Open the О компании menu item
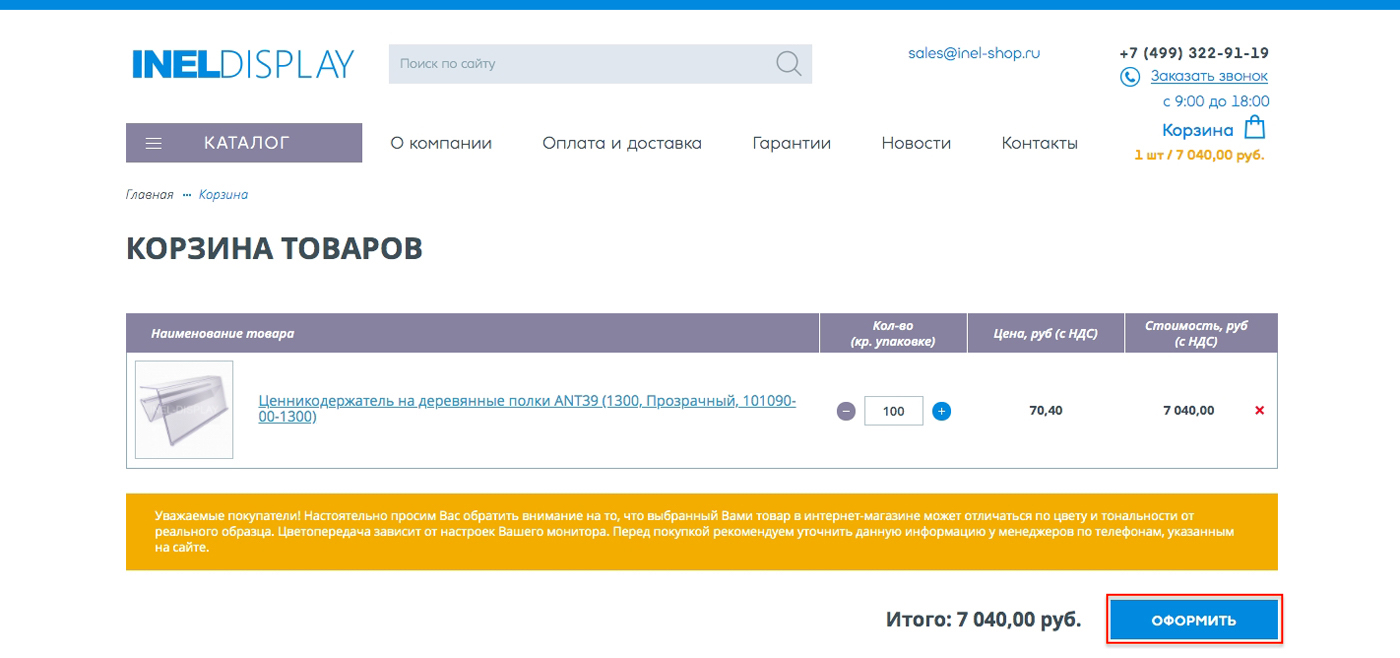The width and height of the screenshot is (1400, 658). click(441, 143)
